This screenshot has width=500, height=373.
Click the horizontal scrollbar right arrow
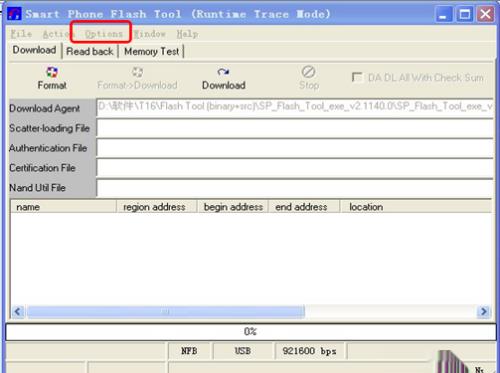click(x=483, y=312)
